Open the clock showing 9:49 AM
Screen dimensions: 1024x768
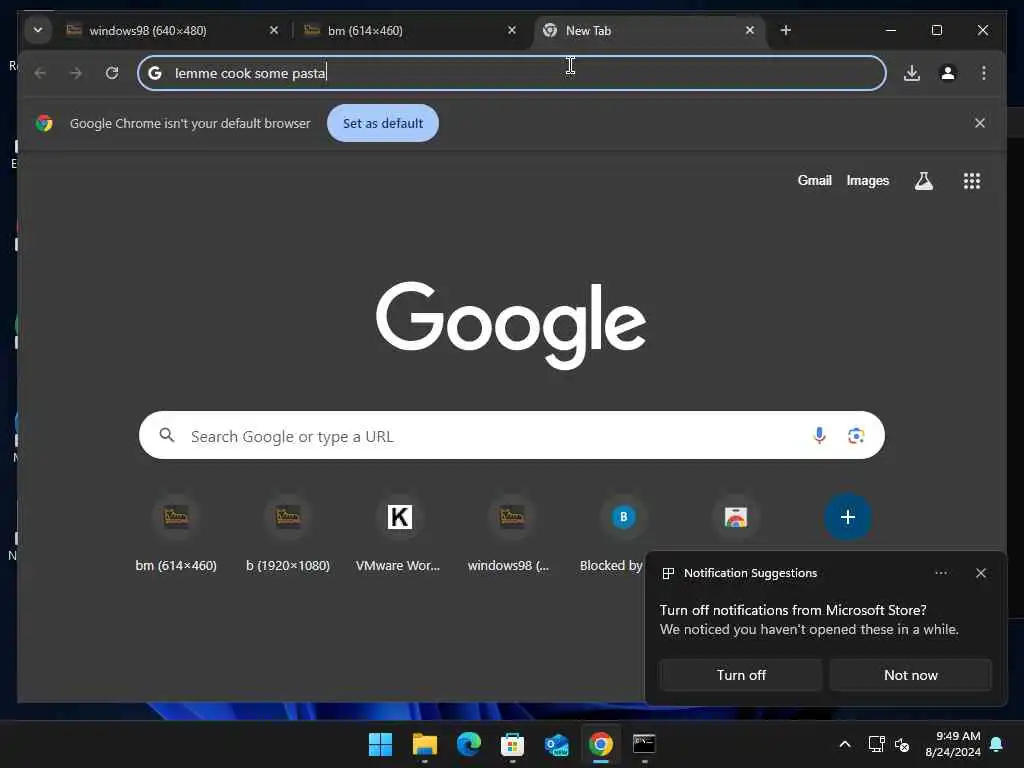click(953, 744)
